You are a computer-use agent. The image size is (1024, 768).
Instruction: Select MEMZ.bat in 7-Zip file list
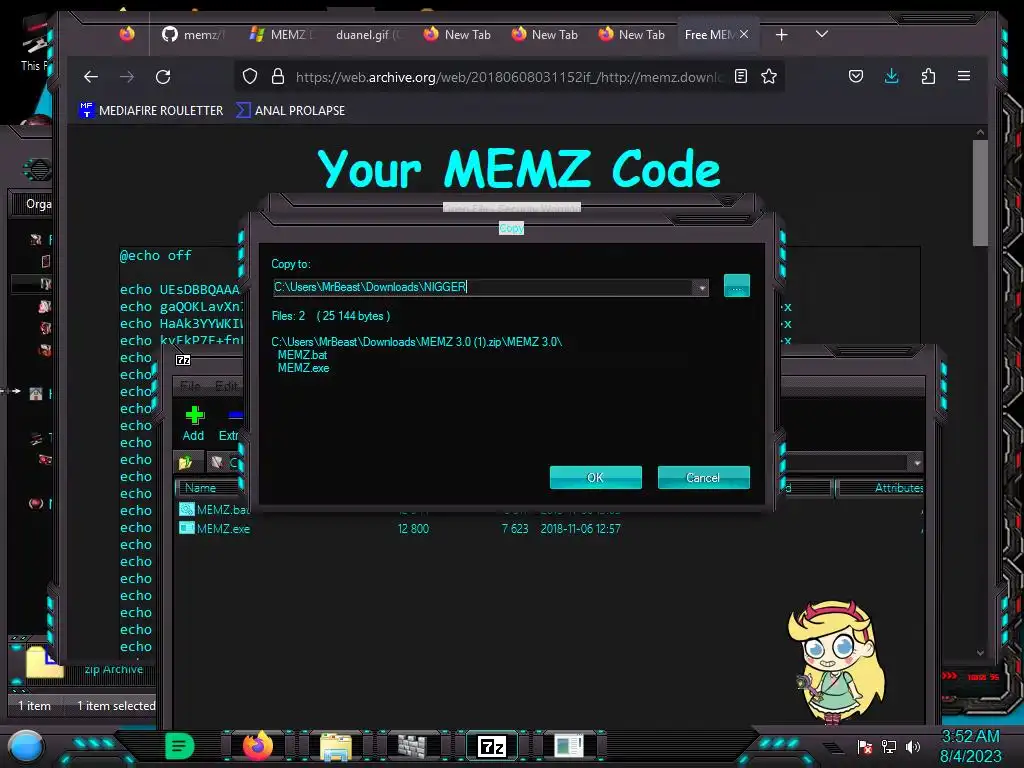tap(222, 510)
